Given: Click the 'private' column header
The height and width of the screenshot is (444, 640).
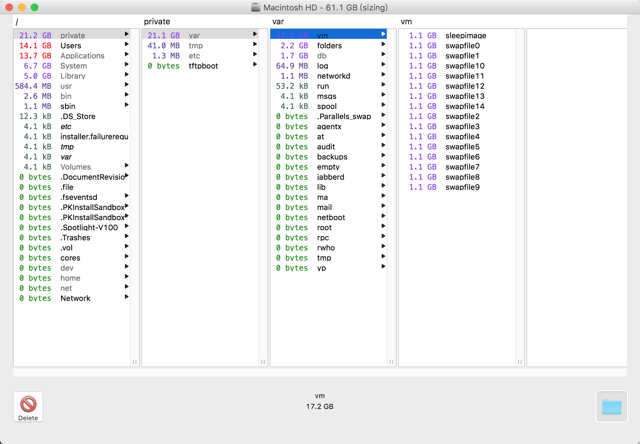Looking at the screenshot, I should (x=157, y=21).
